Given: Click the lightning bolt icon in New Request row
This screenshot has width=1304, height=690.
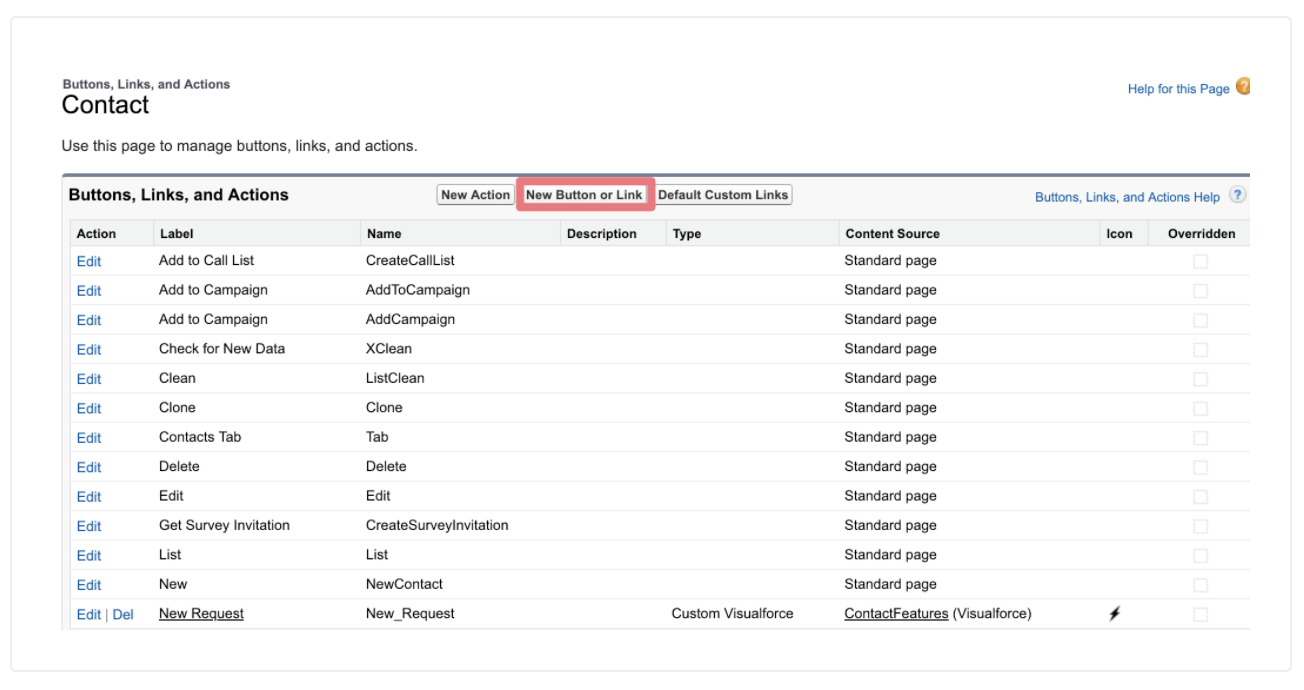Looking at the screenshot, I should pos(1114,614).
